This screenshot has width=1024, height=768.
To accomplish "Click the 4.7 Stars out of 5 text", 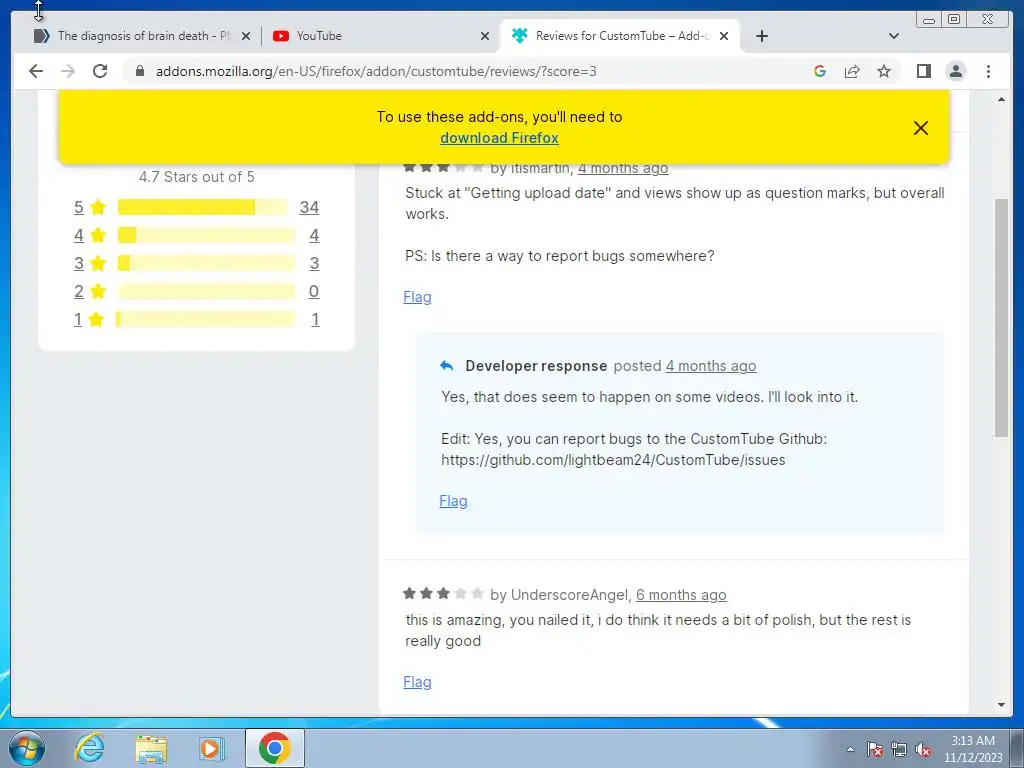I will pos(197,177).
